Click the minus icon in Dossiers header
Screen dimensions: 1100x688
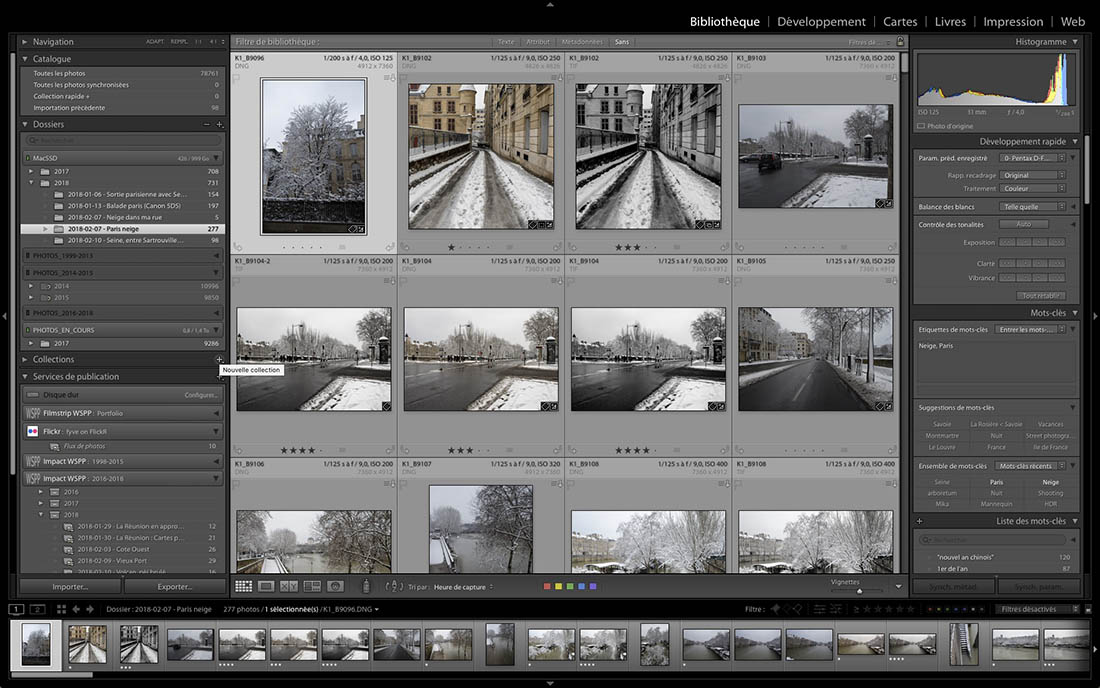point(207,125)
